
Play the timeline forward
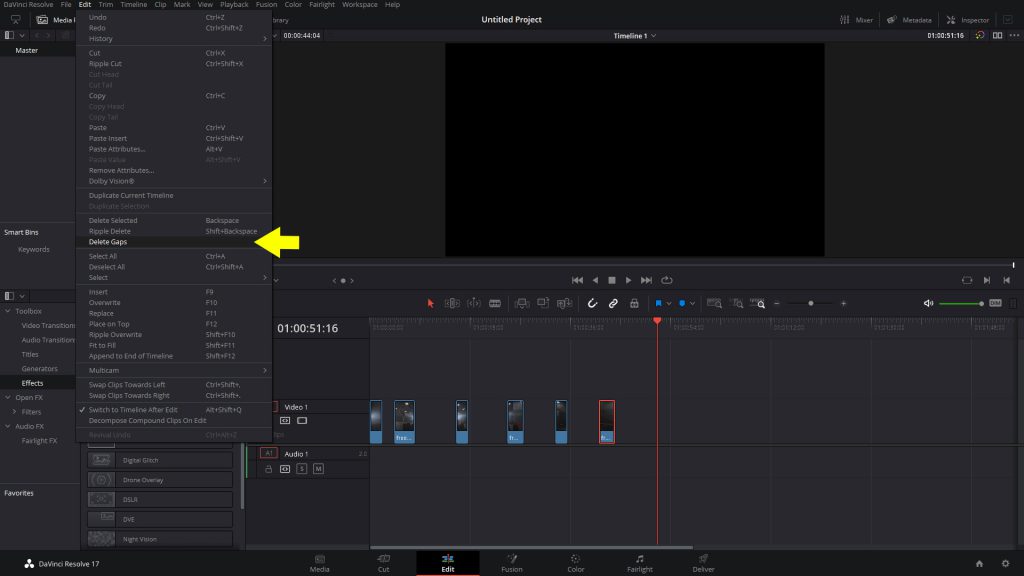[628, 280]
